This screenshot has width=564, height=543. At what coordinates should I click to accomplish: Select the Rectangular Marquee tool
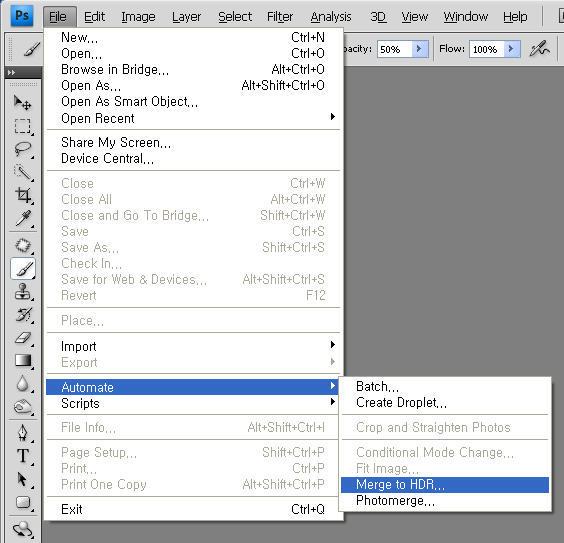click(23, 126)
